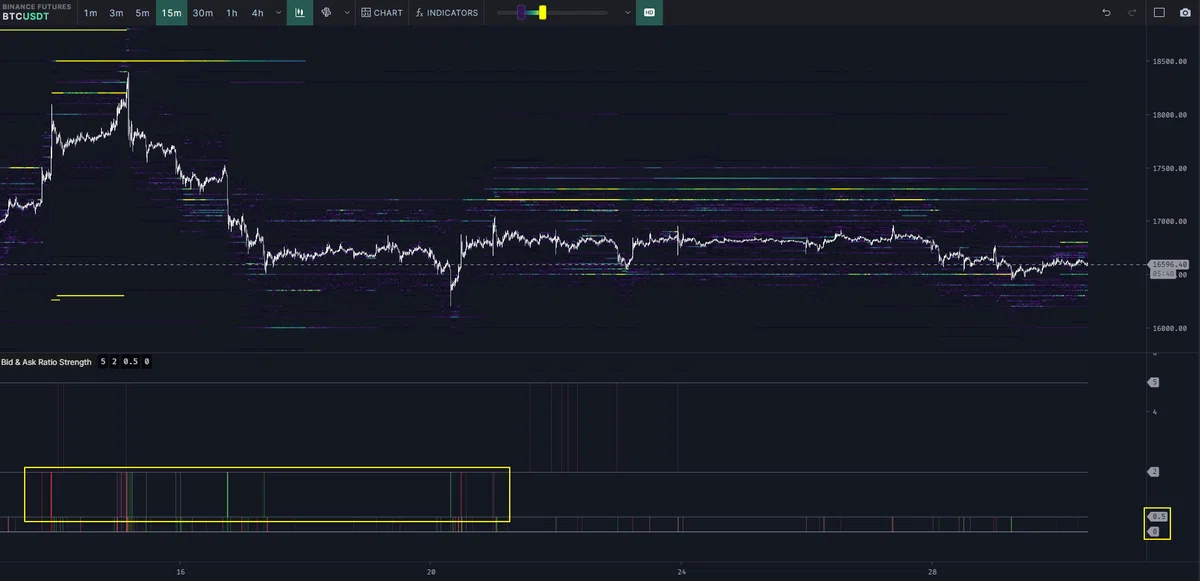Open the CHART layout menu
The width and height of the screenshot is (1200, 581).
[x=382, y=13]
